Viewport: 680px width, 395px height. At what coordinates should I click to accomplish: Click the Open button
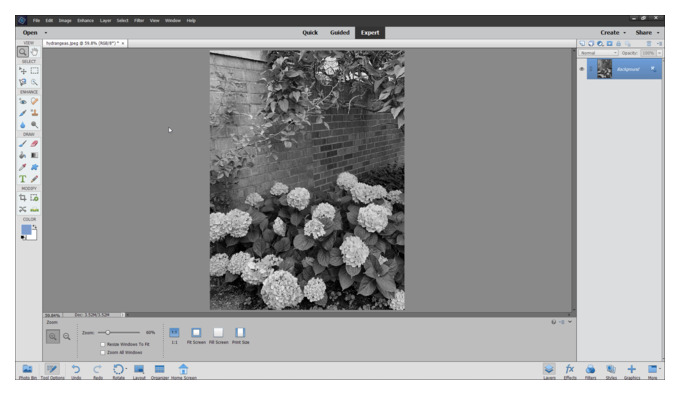pyautogui.click(x=30, y=33)
